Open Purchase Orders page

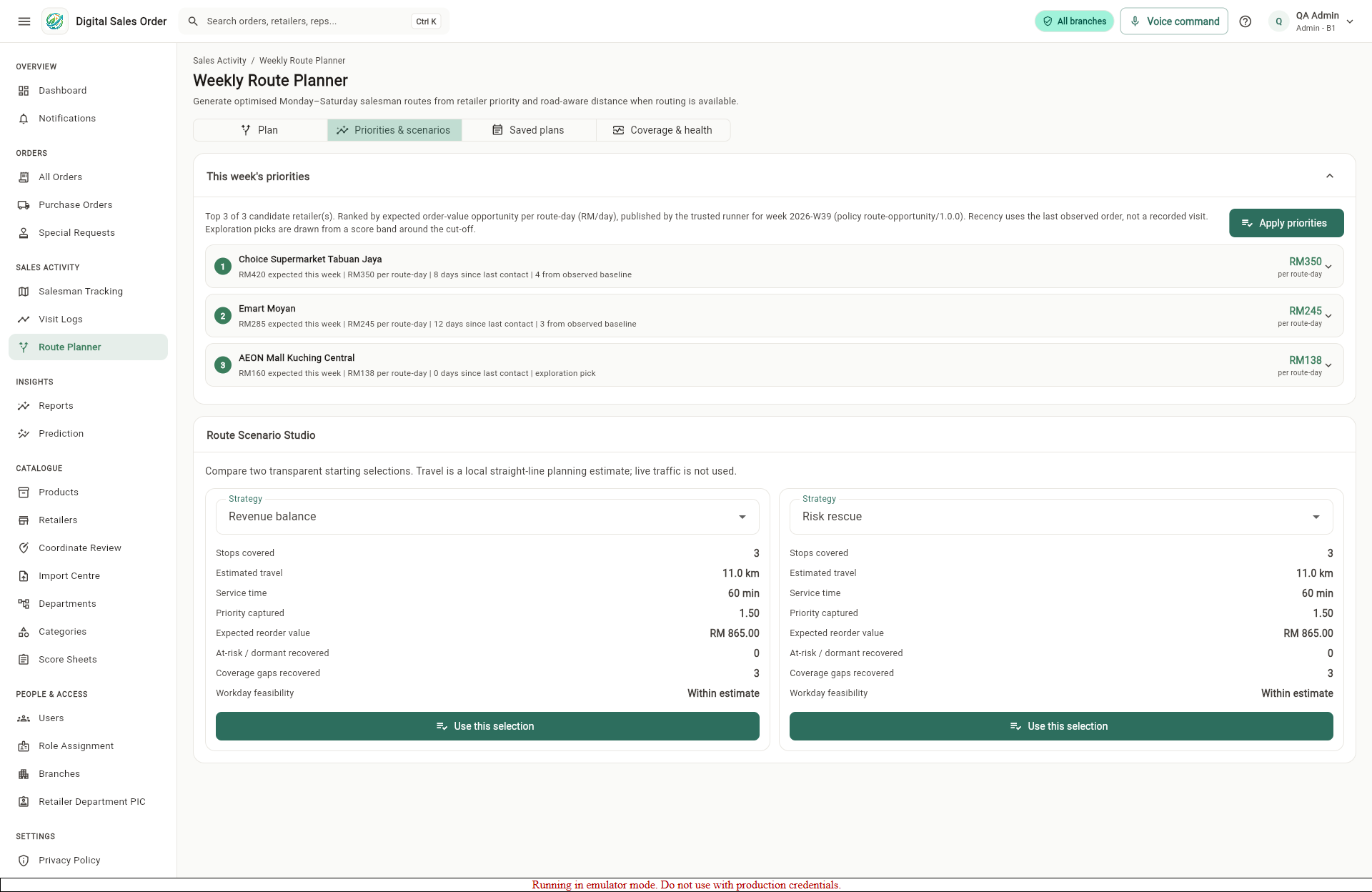tap(88, 205)
